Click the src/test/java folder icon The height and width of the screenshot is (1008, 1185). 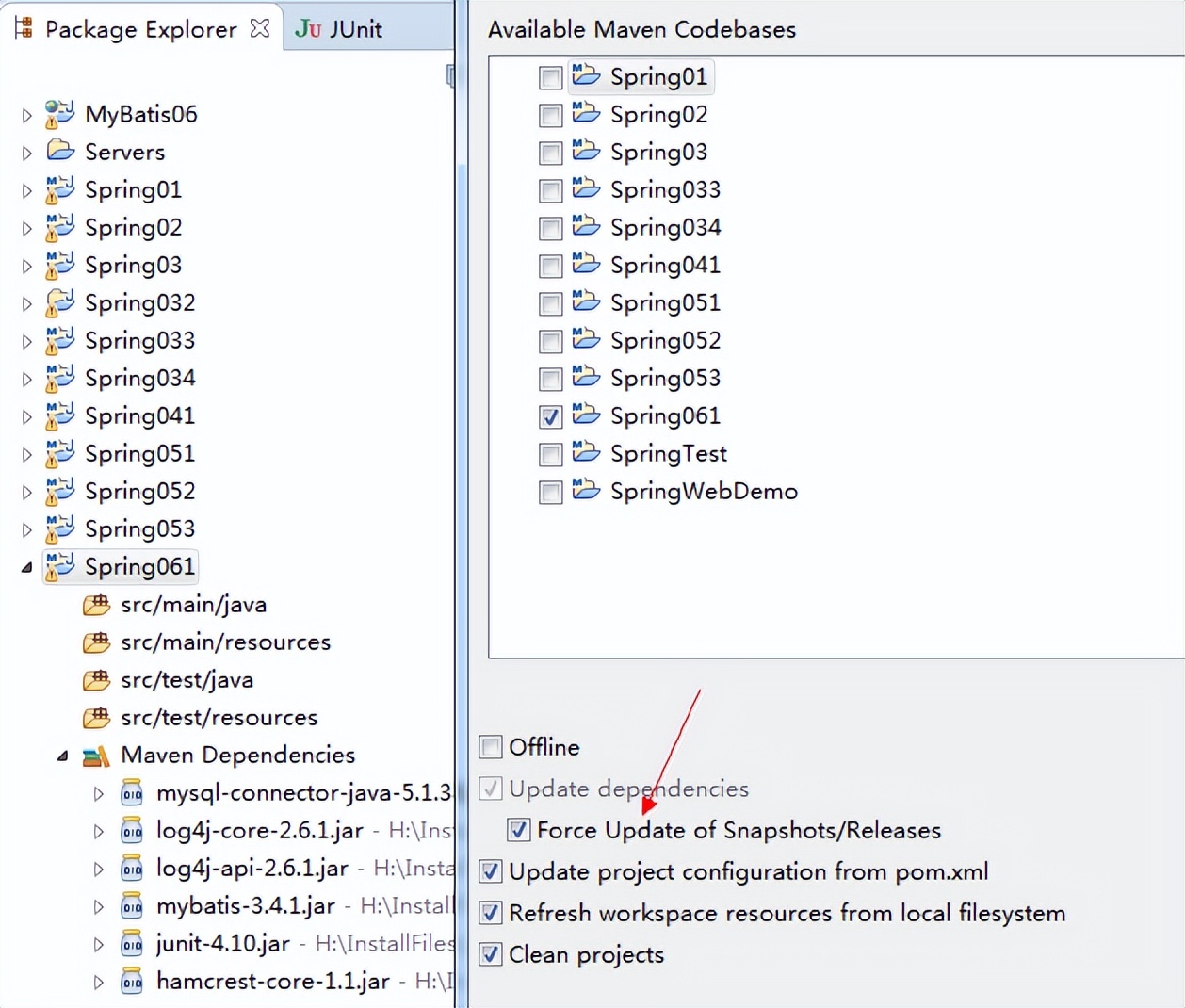[96, 680]
